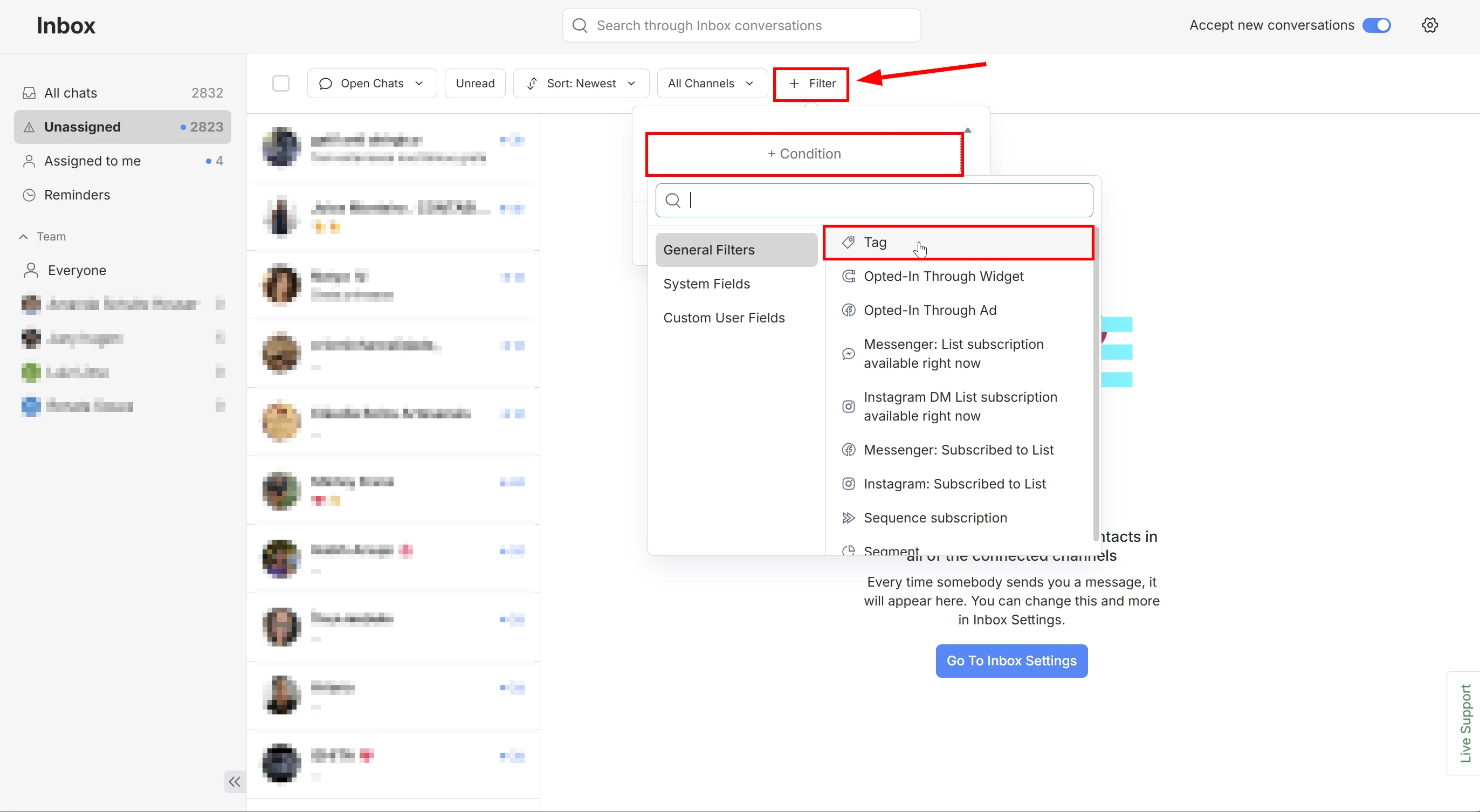Open Inbox settings gear icon
1480x812 pixels.
(x=1429, y=25)
